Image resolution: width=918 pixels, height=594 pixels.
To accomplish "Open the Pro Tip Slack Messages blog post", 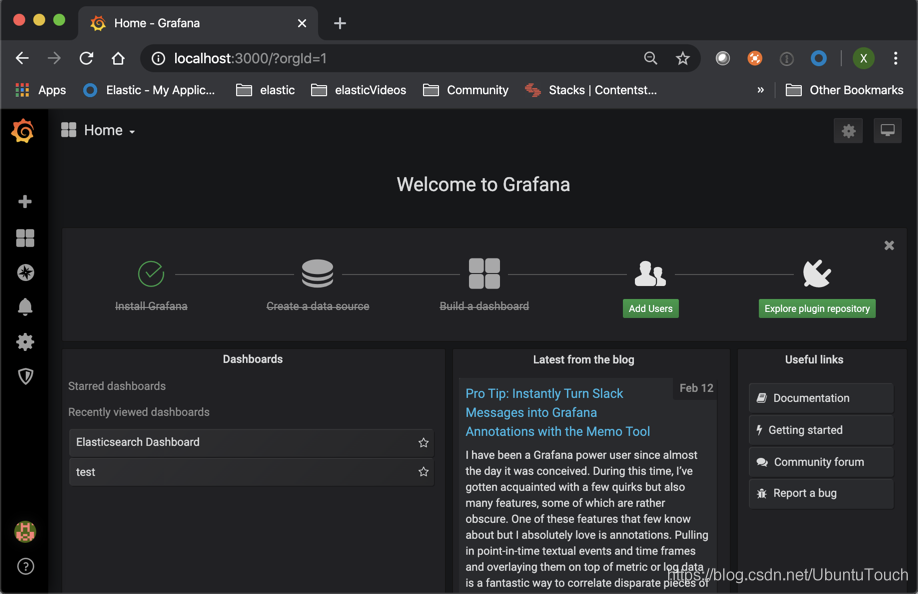I will coord(557,413).
